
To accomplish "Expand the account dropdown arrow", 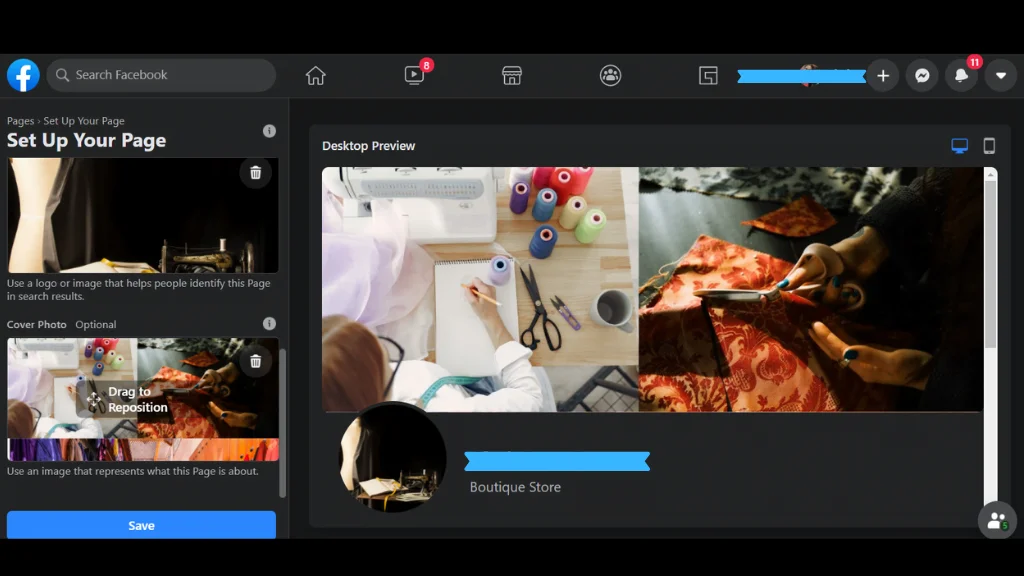I will 1000,76.
